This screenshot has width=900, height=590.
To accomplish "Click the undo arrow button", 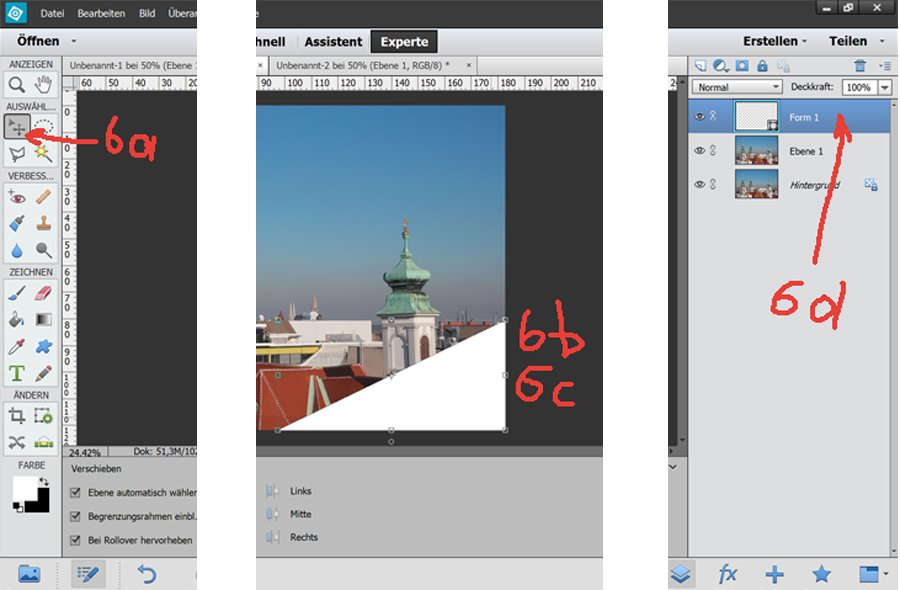I will point(147,574).
